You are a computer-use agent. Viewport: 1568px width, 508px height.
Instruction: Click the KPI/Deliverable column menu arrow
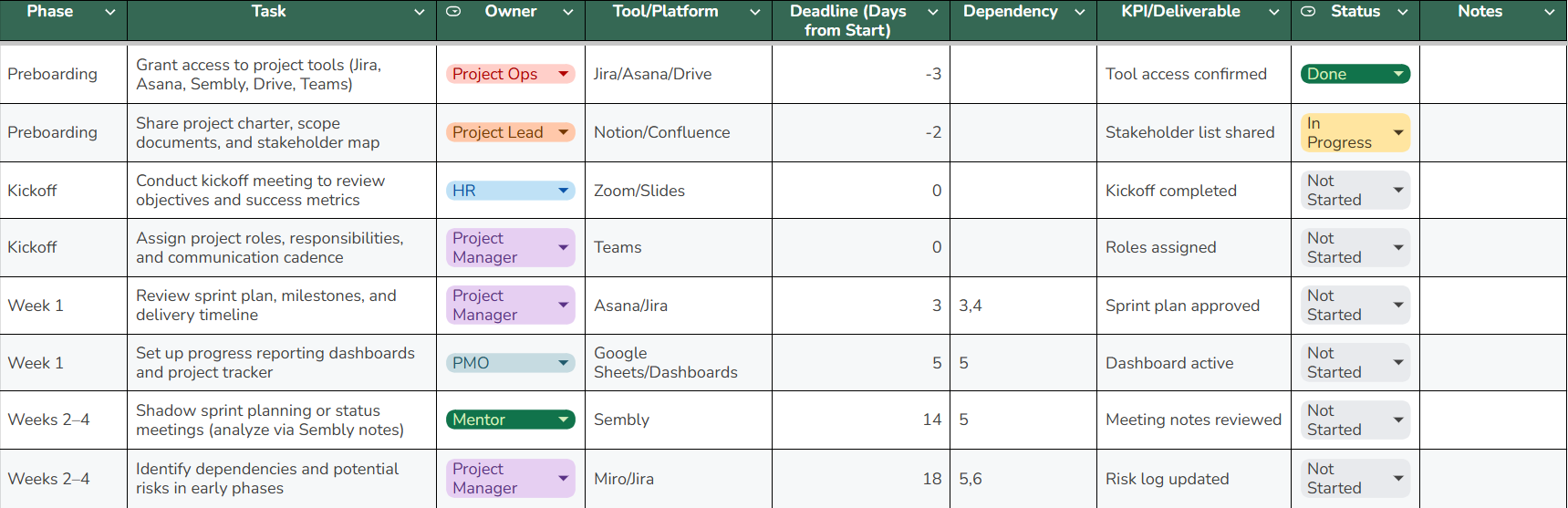(1274, 12)
